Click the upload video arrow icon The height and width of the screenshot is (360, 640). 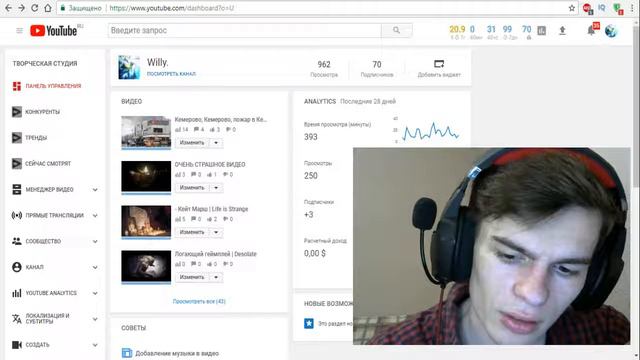pyautogui.click(x=562, y=30)
